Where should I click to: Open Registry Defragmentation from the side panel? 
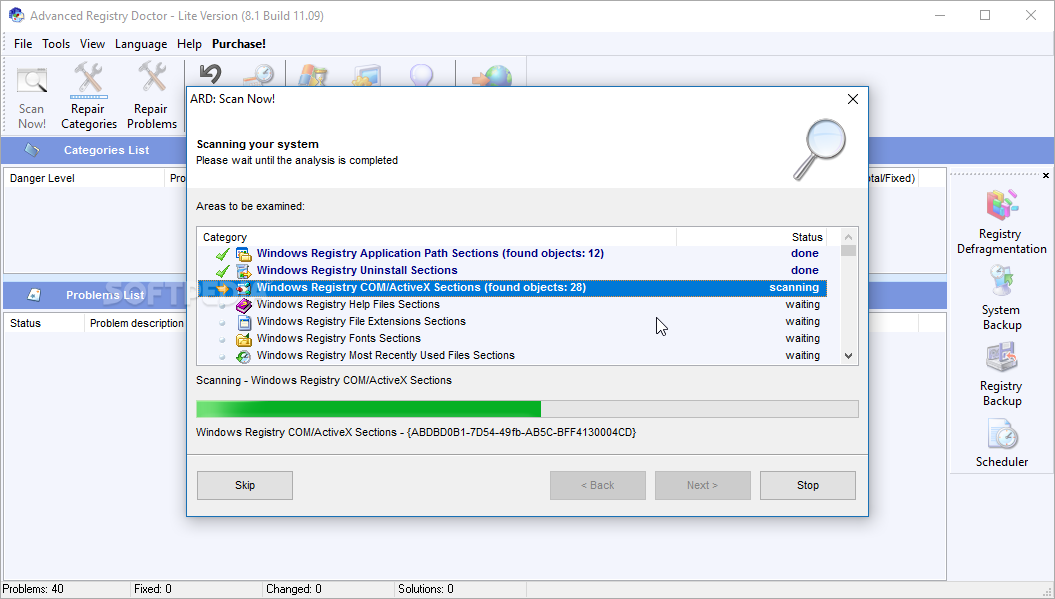click(1001, 223)
